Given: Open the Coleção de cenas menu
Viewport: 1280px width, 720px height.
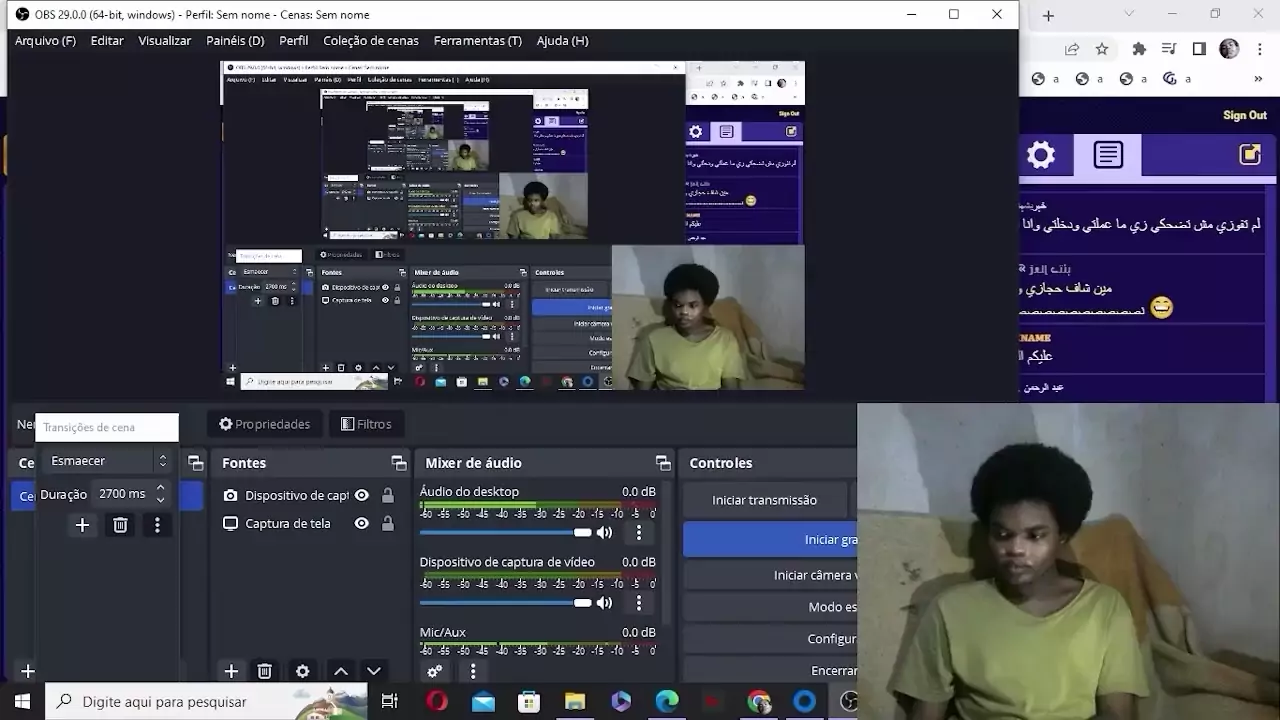Looking at the screenshot, I should [x=371, y=41].
